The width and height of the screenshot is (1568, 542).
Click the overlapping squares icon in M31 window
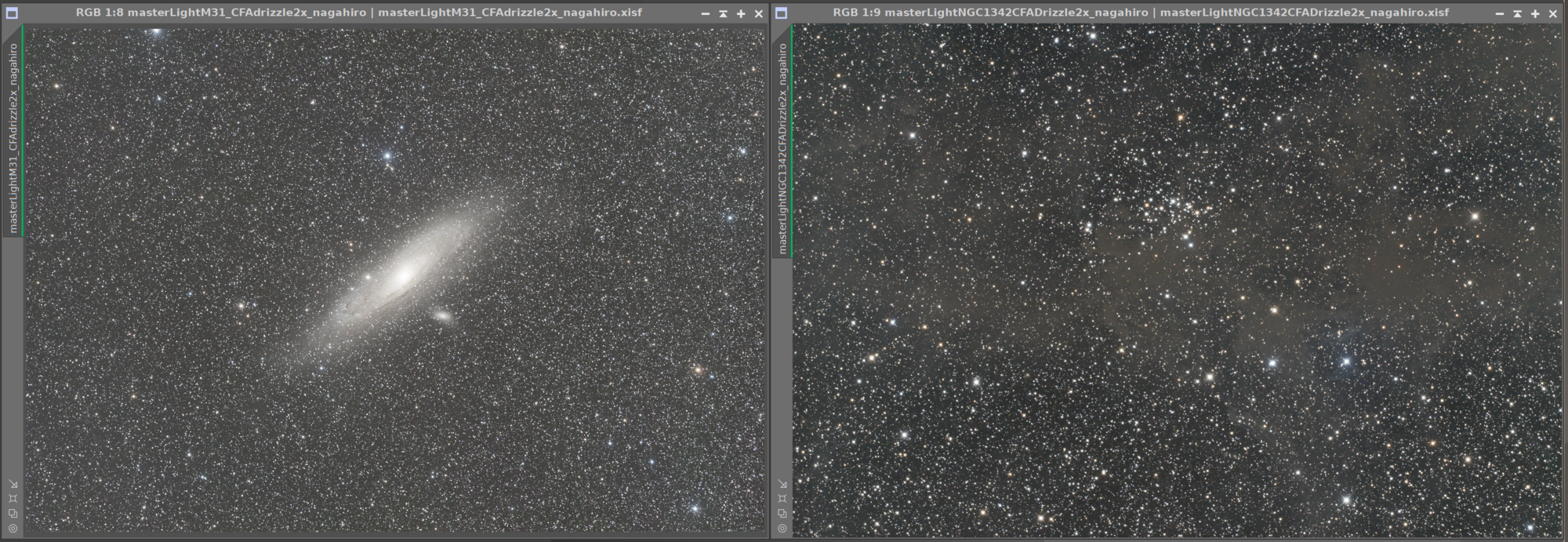point(13,514)
